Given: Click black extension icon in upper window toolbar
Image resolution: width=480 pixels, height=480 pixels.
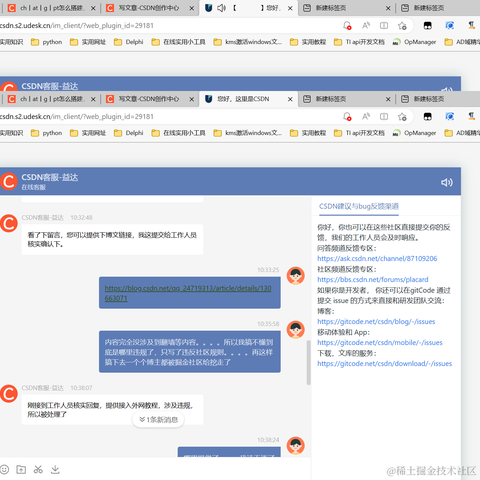Looking at the screenshot, I should pos(428,26).
